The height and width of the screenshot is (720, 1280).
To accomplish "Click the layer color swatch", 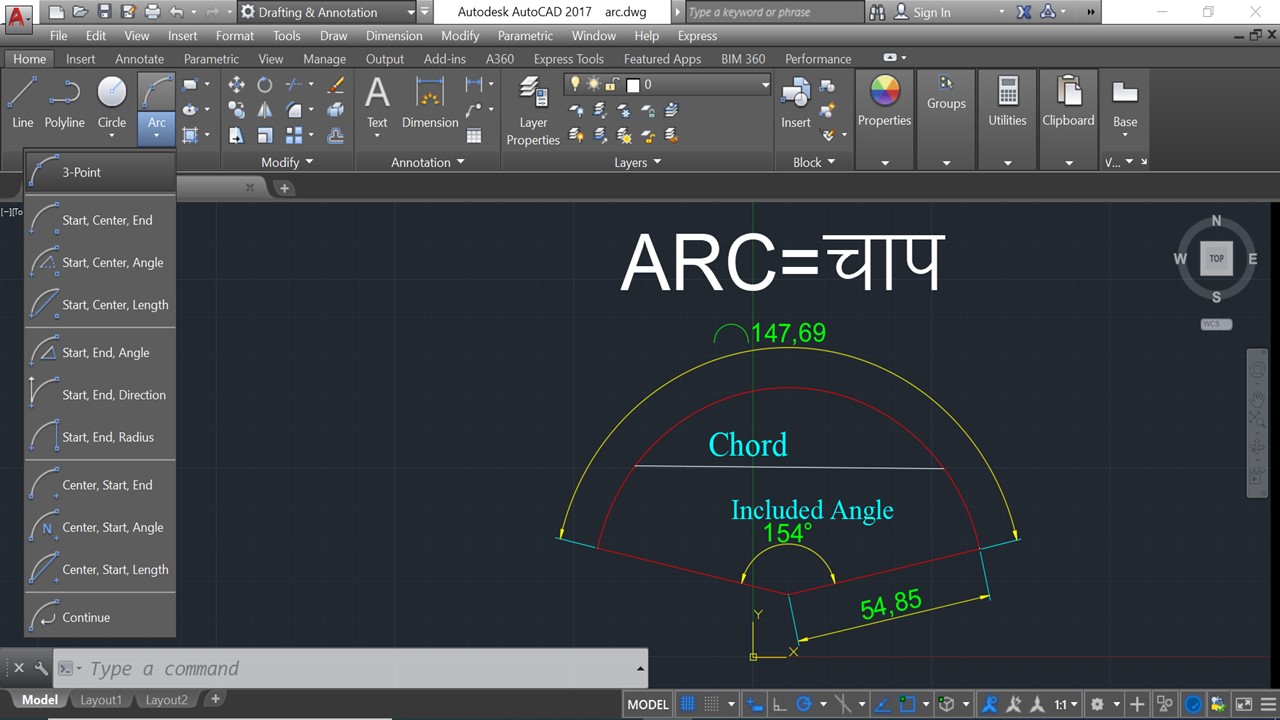I will point(633,85).
